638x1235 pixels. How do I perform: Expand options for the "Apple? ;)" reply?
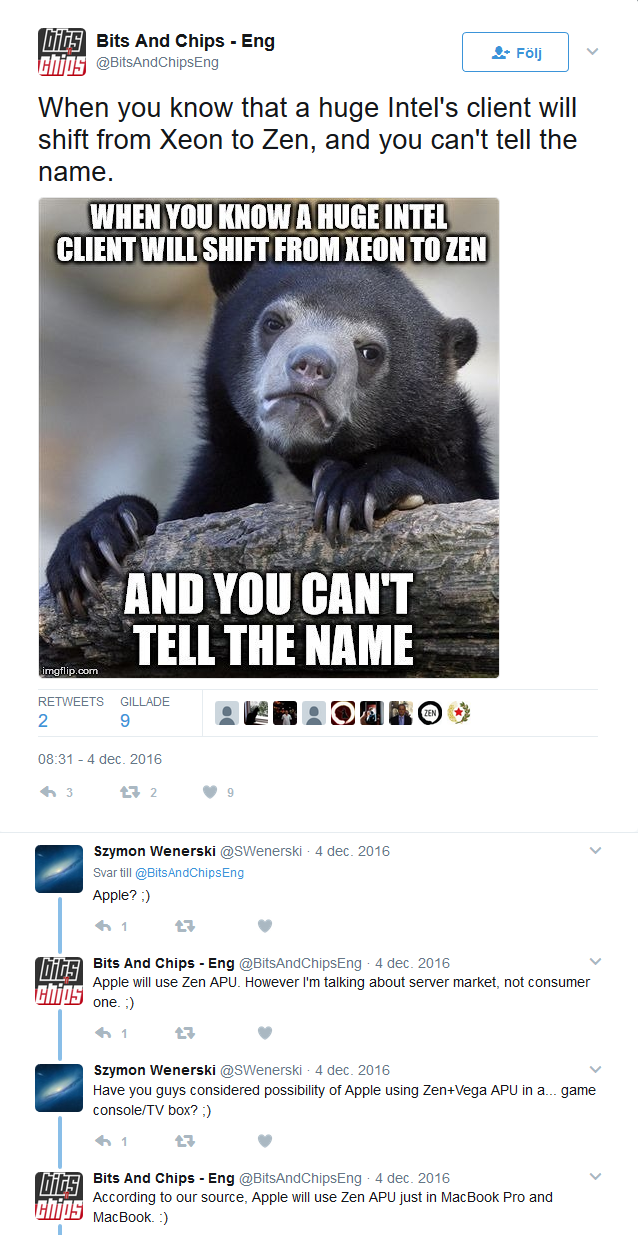click(595, 851)
